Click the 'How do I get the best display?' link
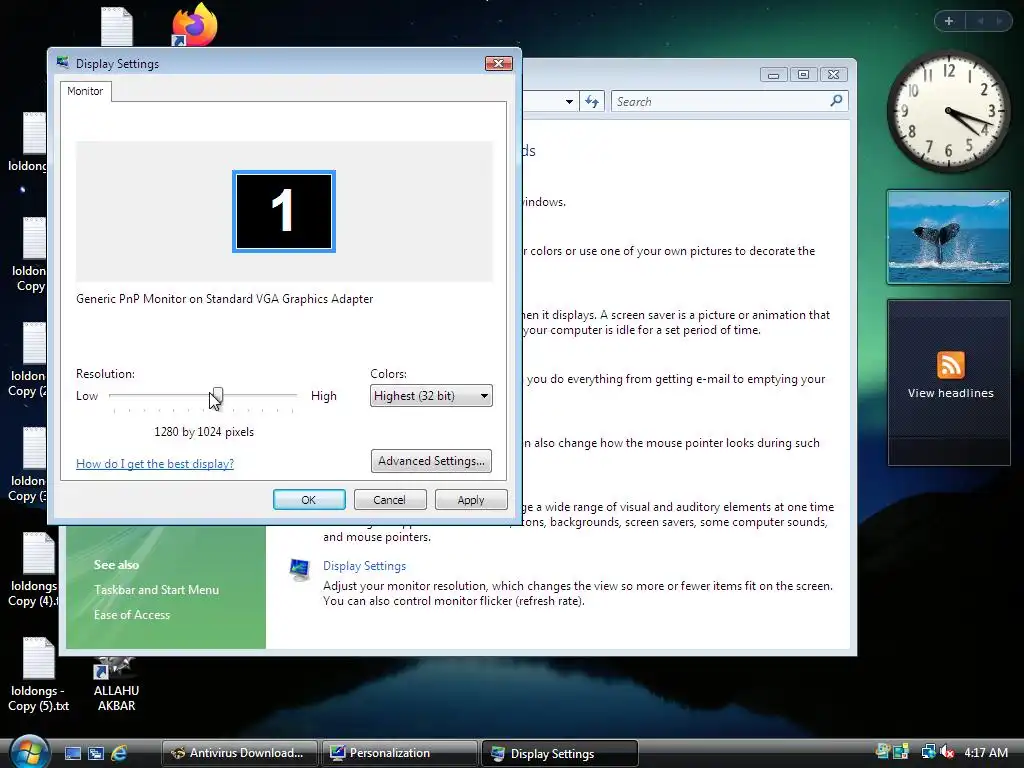The width and height of the screenshot is (1024, 768). tap(155, 464)
